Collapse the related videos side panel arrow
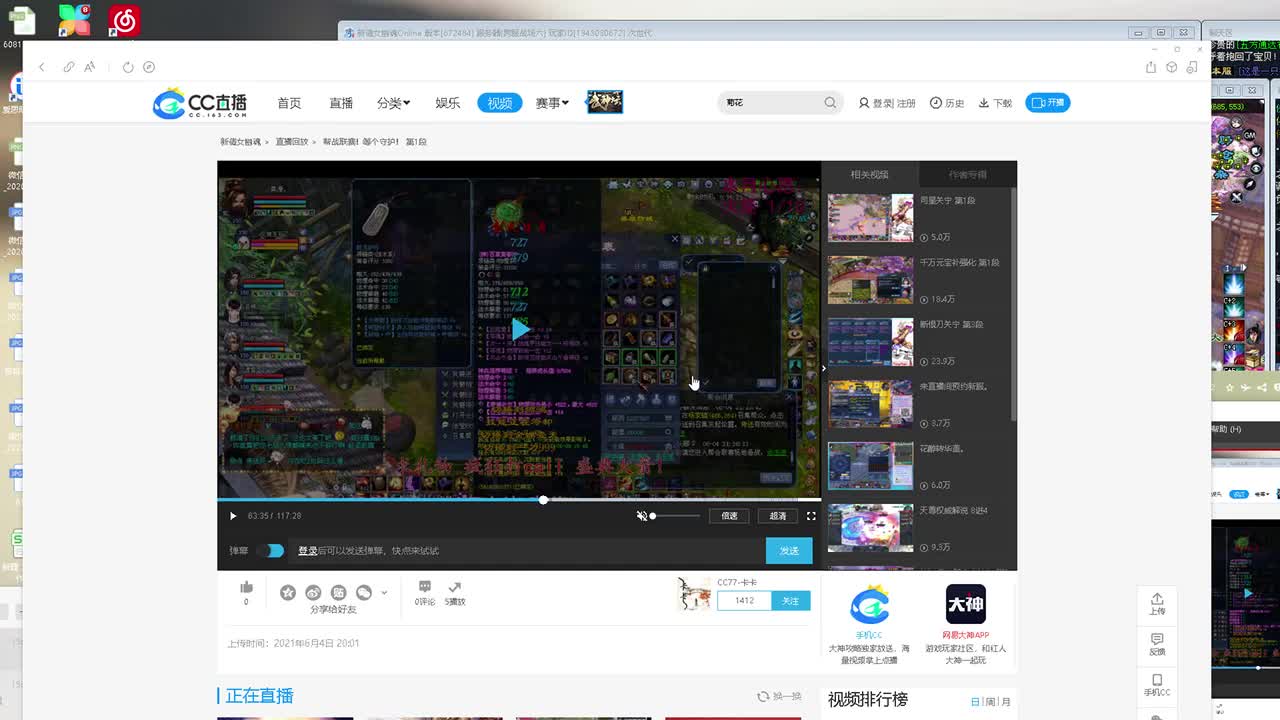This screenshot has width=1280, height=720. coord(824,368)
